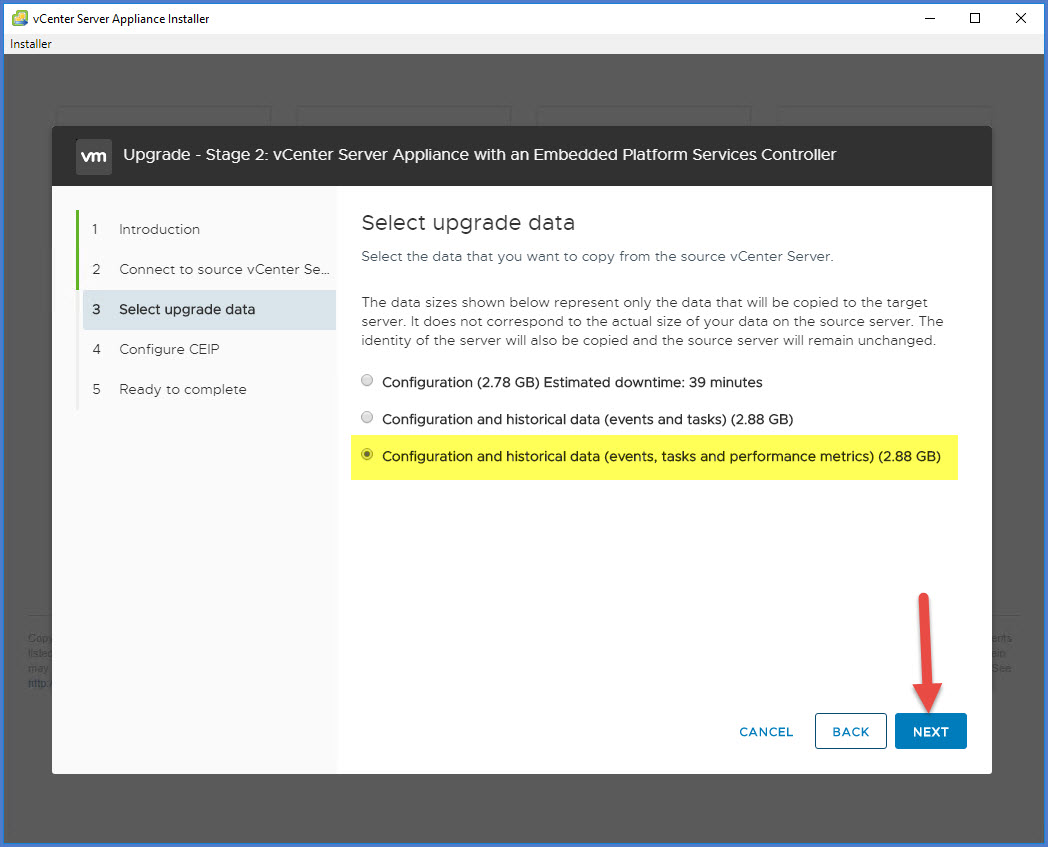The height and width of the screenshot is (847, 1048).
Task: Click the 'Select upgrade data' page heading
Action: [467, 222]
